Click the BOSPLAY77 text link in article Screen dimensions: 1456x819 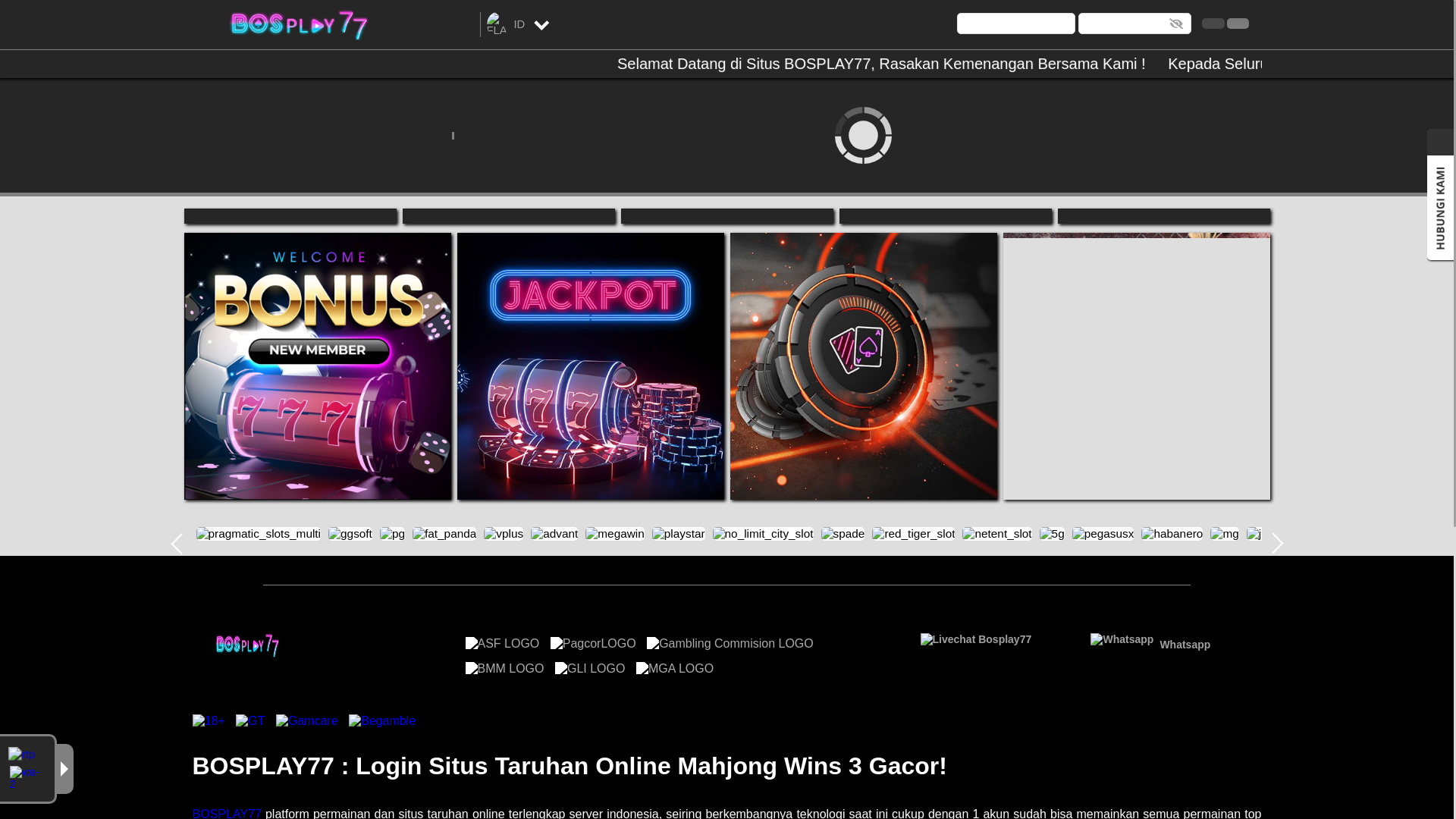point(227,813)
